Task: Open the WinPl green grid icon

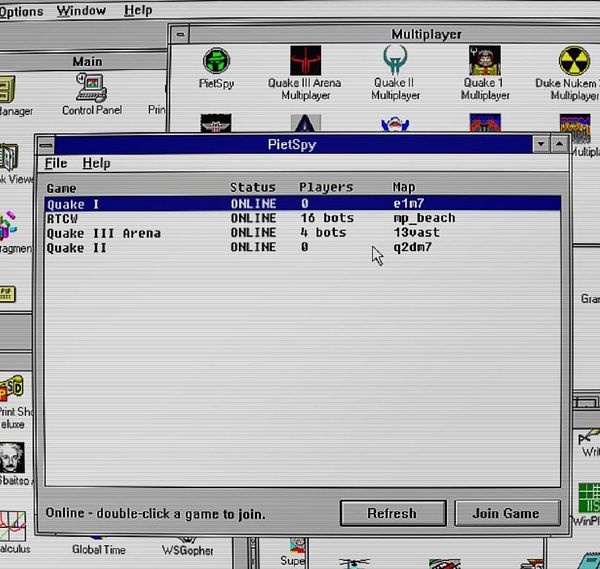Action: 589,498
